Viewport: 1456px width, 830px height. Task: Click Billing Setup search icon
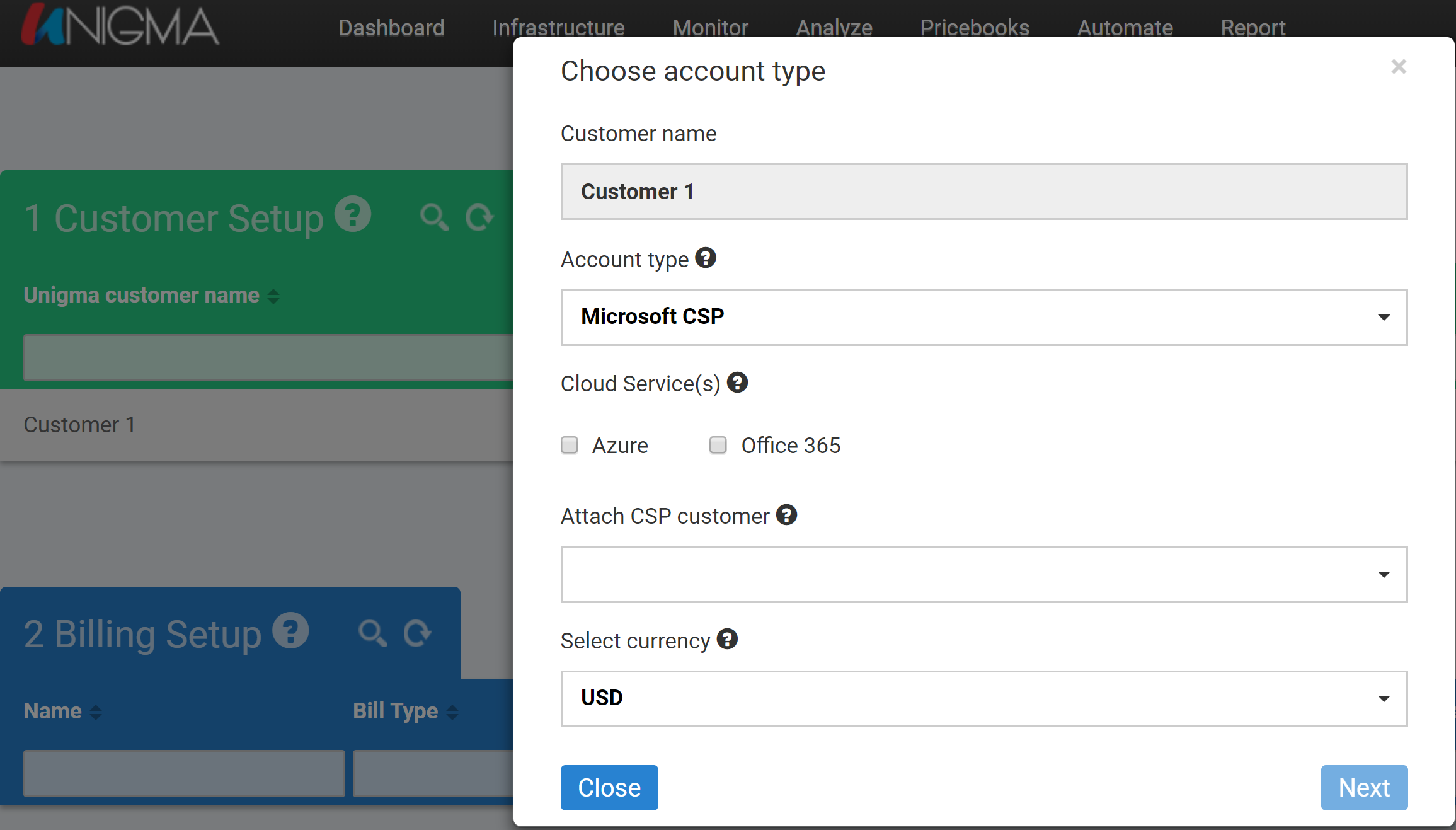point(372,633)
